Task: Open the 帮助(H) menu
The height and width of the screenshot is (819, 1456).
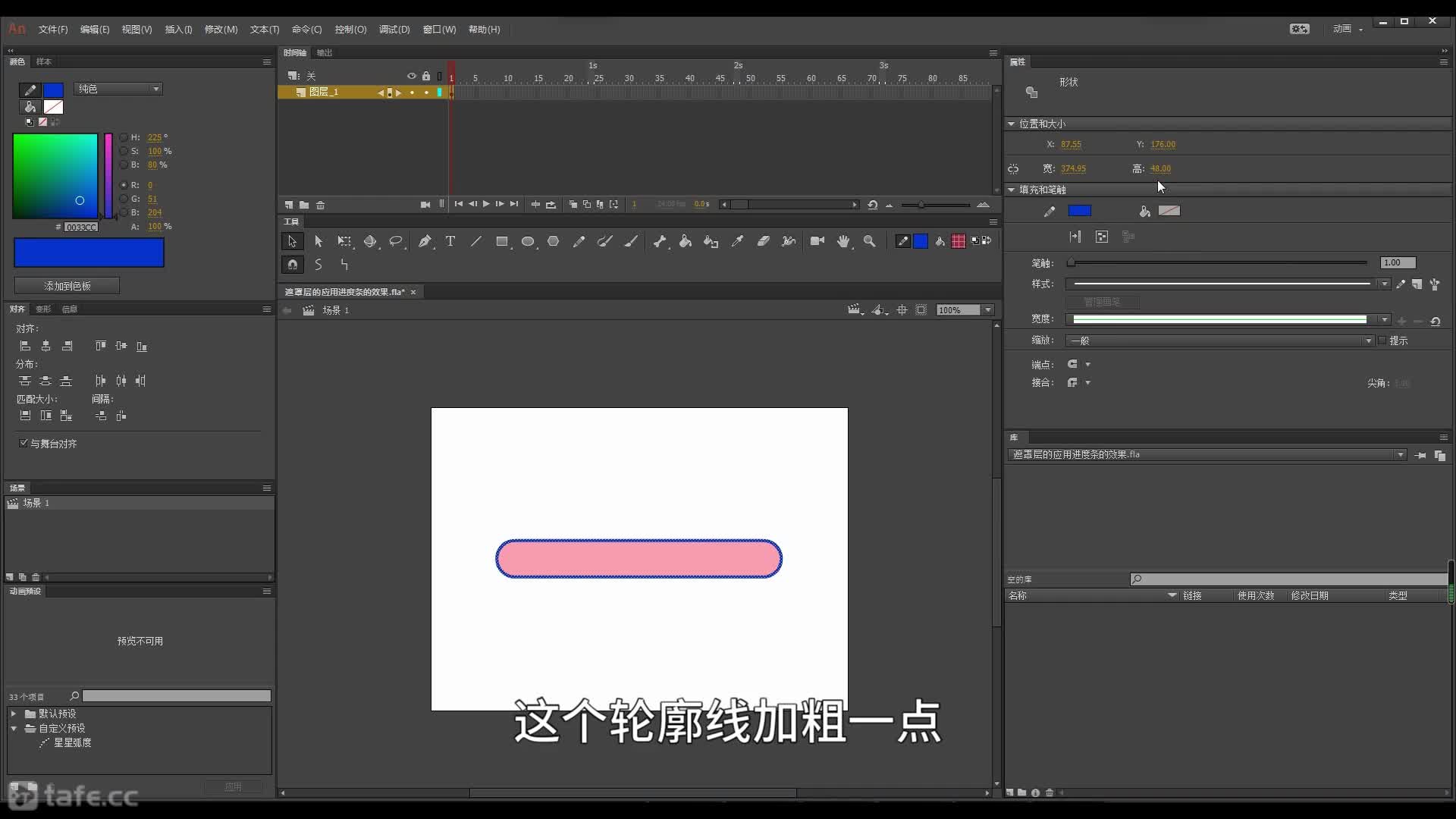Action: click(x=485, y=30)
